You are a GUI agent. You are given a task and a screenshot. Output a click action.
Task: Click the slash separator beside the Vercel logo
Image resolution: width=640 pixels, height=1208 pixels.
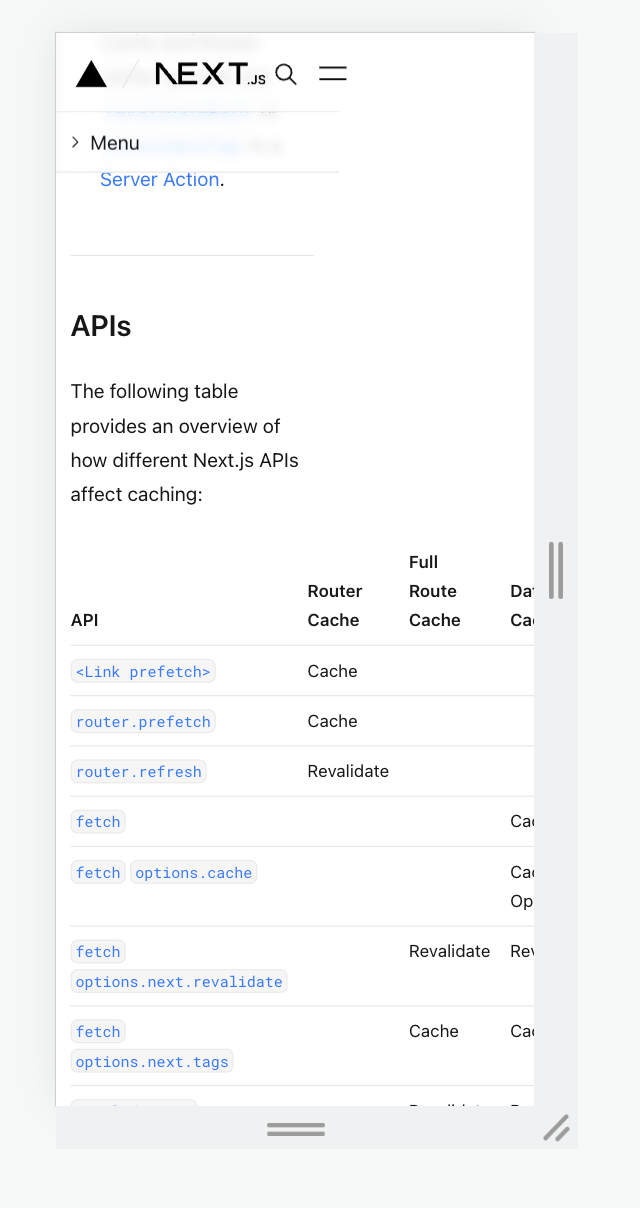click(129, 74)
